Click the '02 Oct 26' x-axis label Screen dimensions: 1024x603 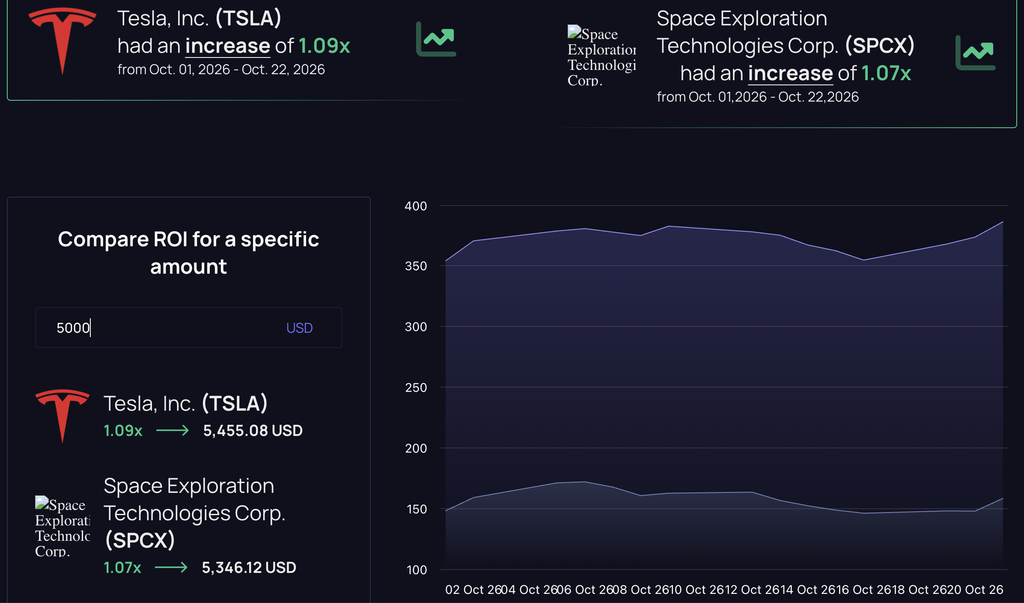(473, 589)
